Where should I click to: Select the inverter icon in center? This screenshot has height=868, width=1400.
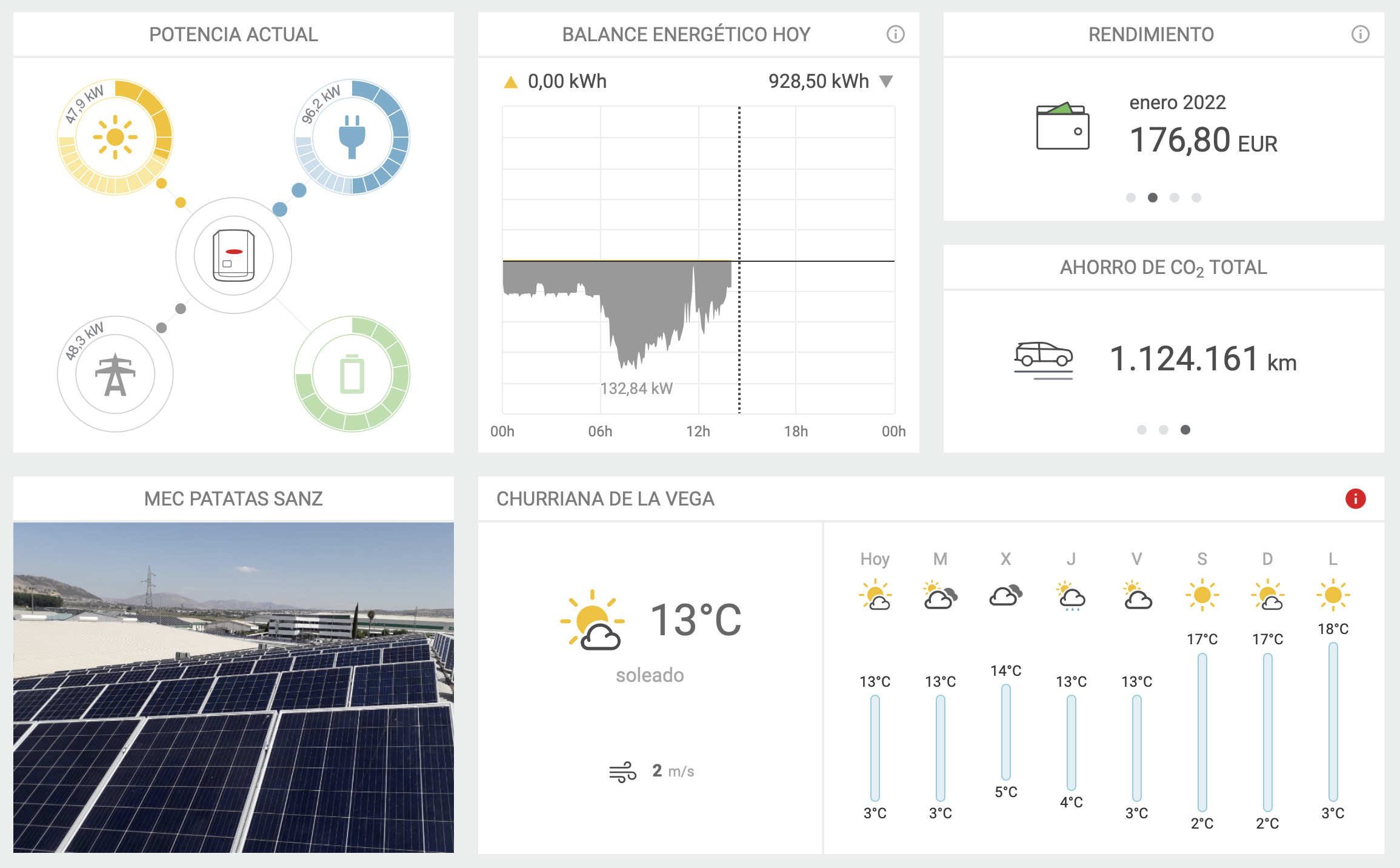233,255
